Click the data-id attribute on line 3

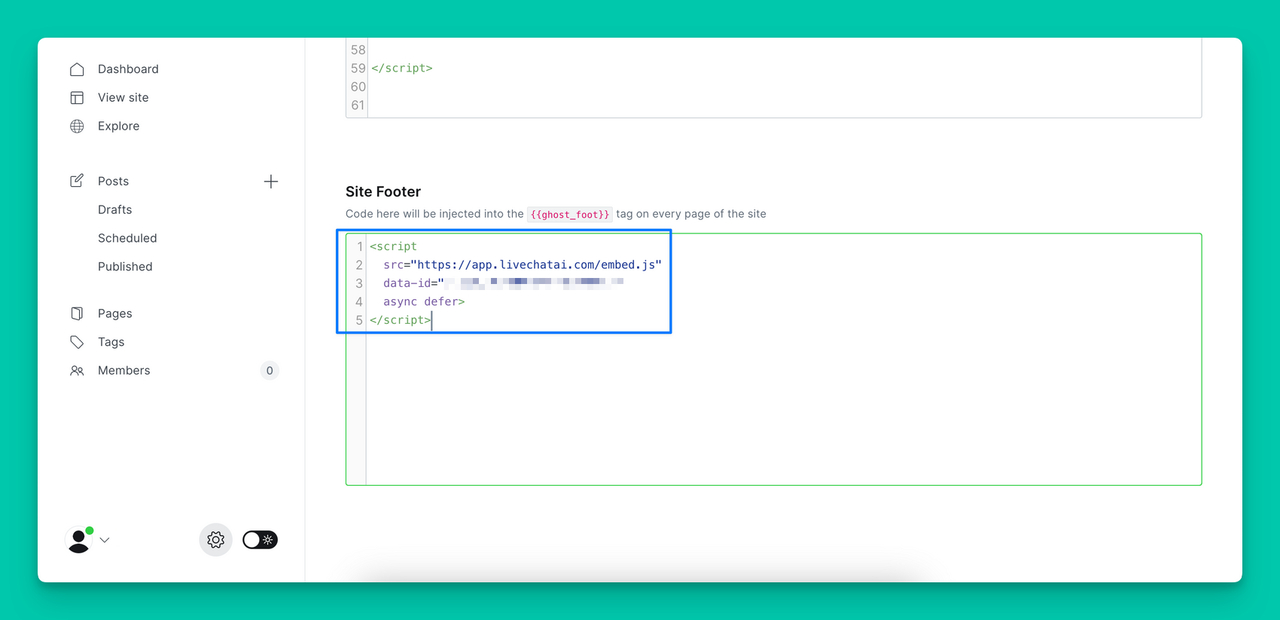coord(406,283)
